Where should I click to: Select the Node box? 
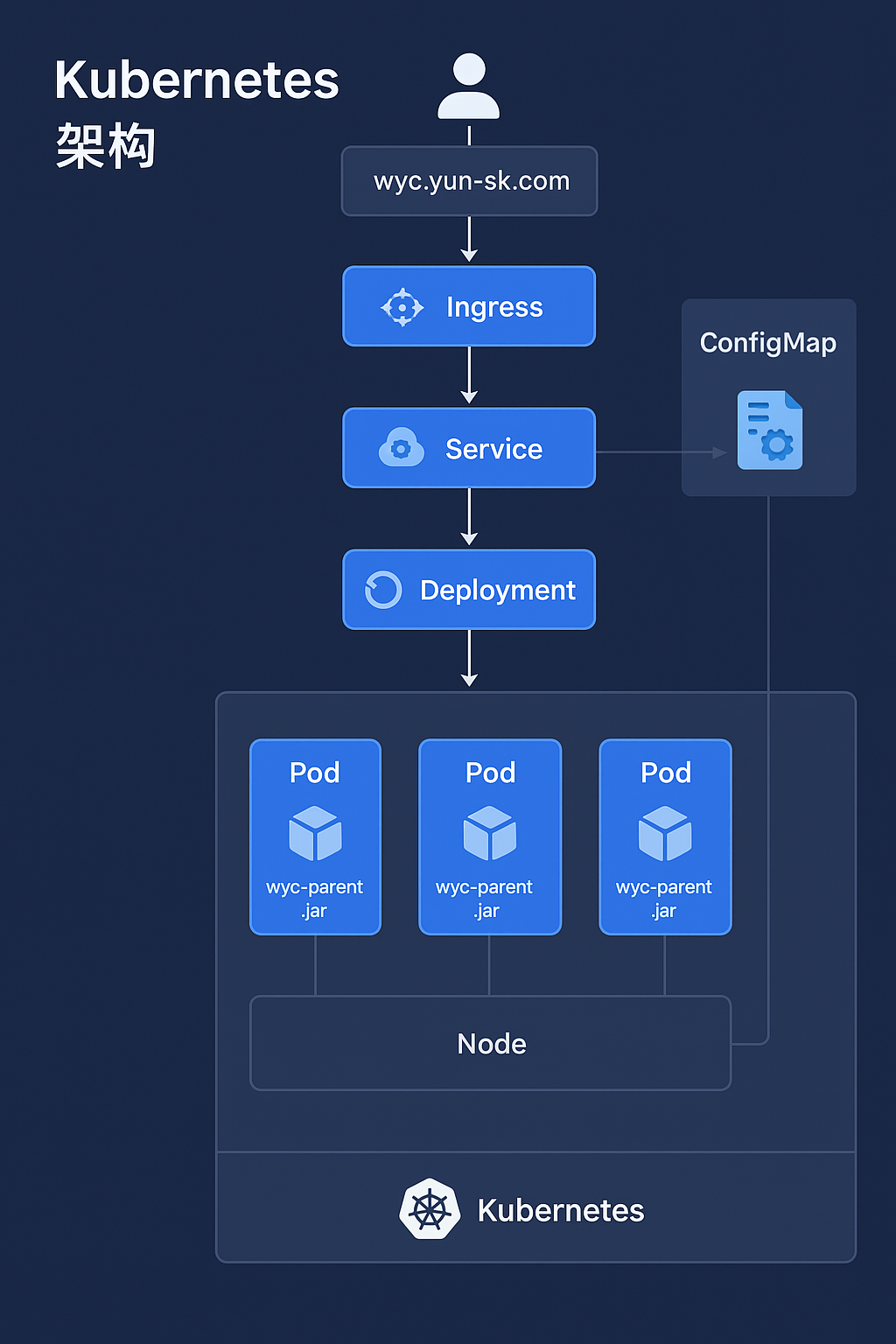(x=491, y=1043)
